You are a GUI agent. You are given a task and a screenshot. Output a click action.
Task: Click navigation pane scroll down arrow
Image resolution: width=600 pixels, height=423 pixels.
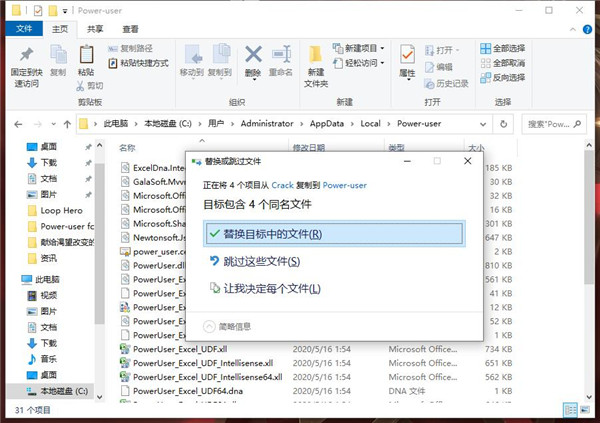coord(99,397)
